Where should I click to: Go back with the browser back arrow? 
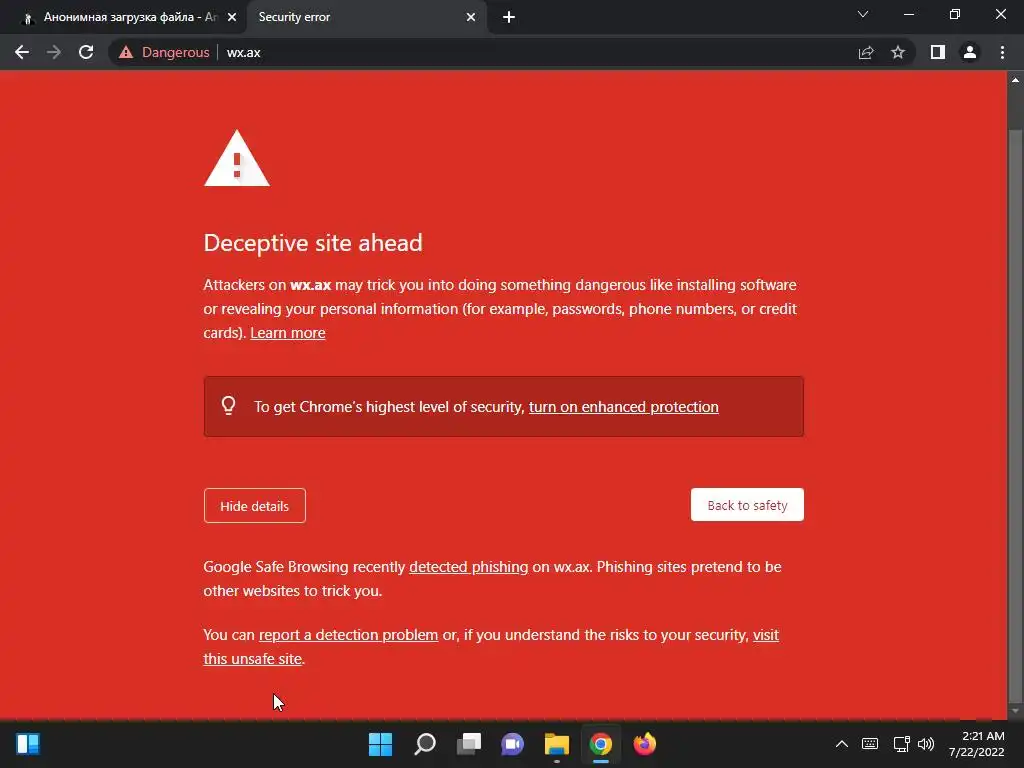coord(22,52)
